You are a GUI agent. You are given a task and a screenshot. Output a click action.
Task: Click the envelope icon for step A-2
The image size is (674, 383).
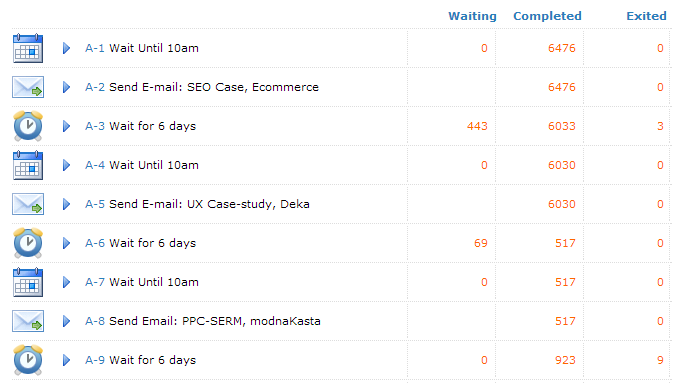click(28, 87)
